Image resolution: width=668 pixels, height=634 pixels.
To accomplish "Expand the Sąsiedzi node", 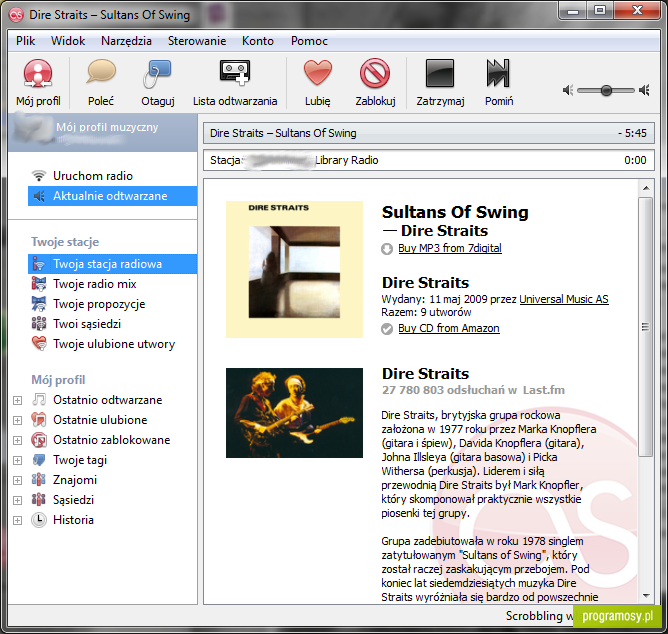I will click(x=17, y=500).
